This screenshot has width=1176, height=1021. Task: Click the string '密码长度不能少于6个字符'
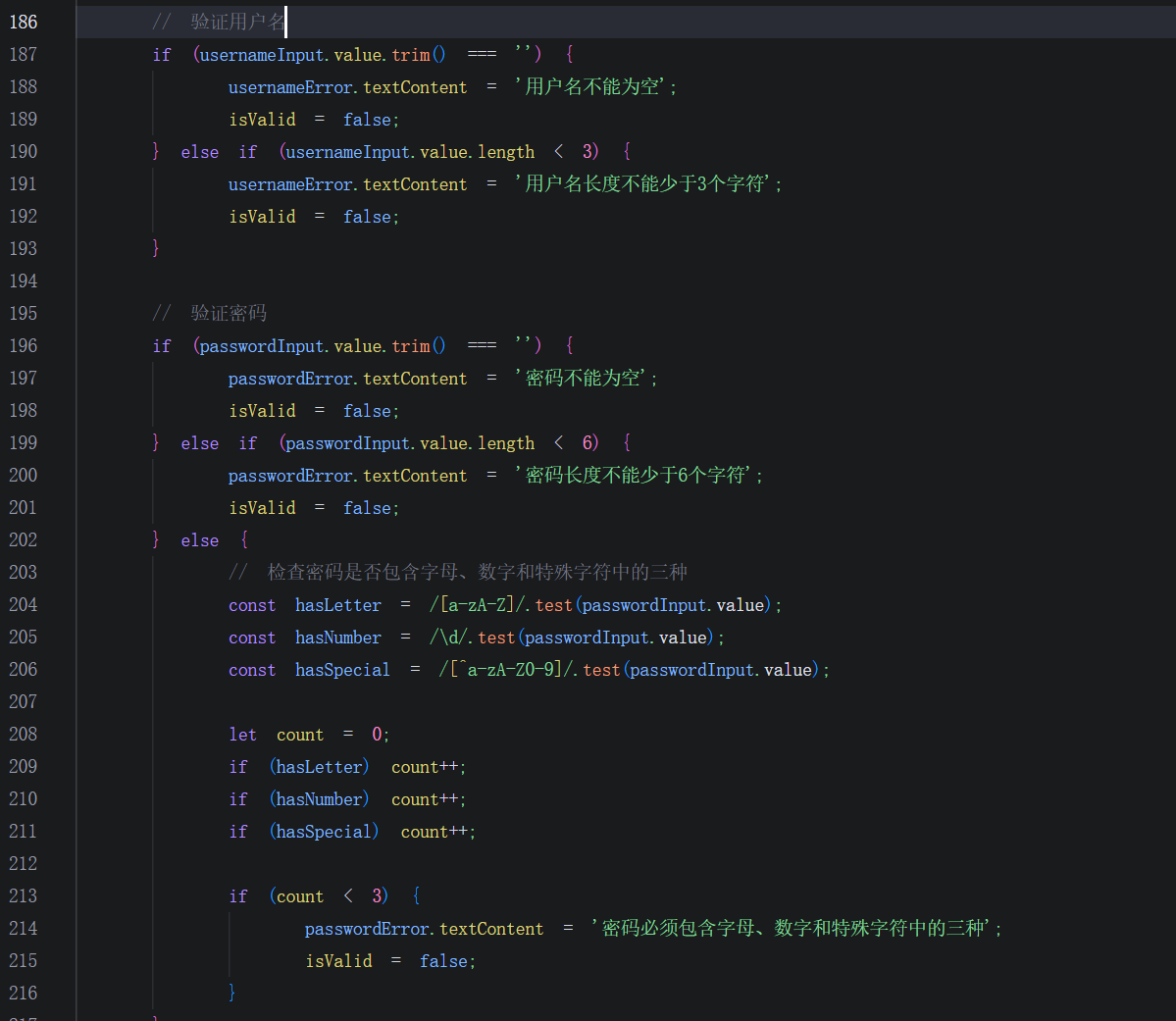tap(635, 475)
